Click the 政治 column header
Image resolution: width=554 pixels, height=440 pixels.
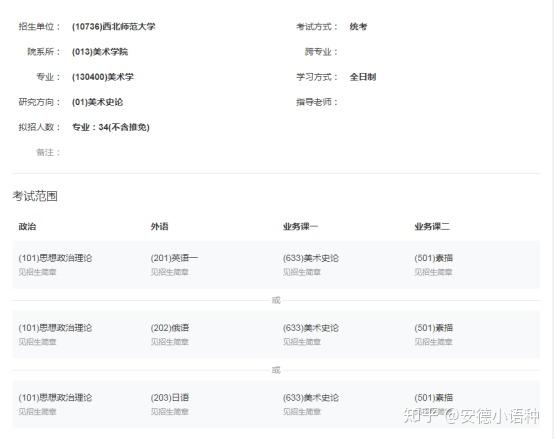27,227
